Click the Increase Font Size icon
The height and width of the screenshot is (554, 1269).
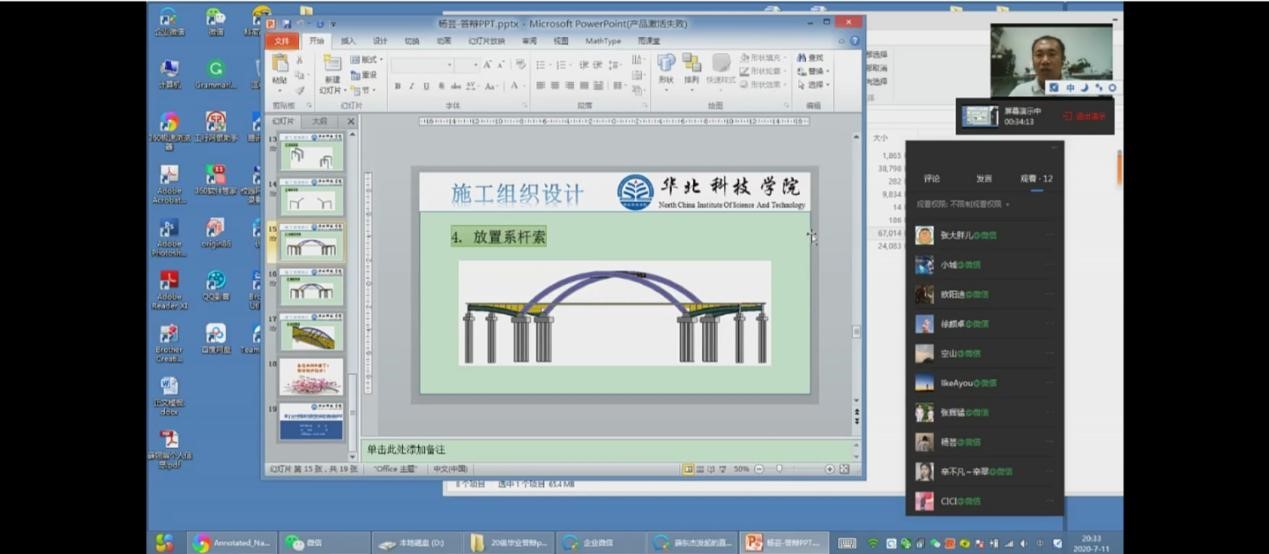tap(487, 65)
